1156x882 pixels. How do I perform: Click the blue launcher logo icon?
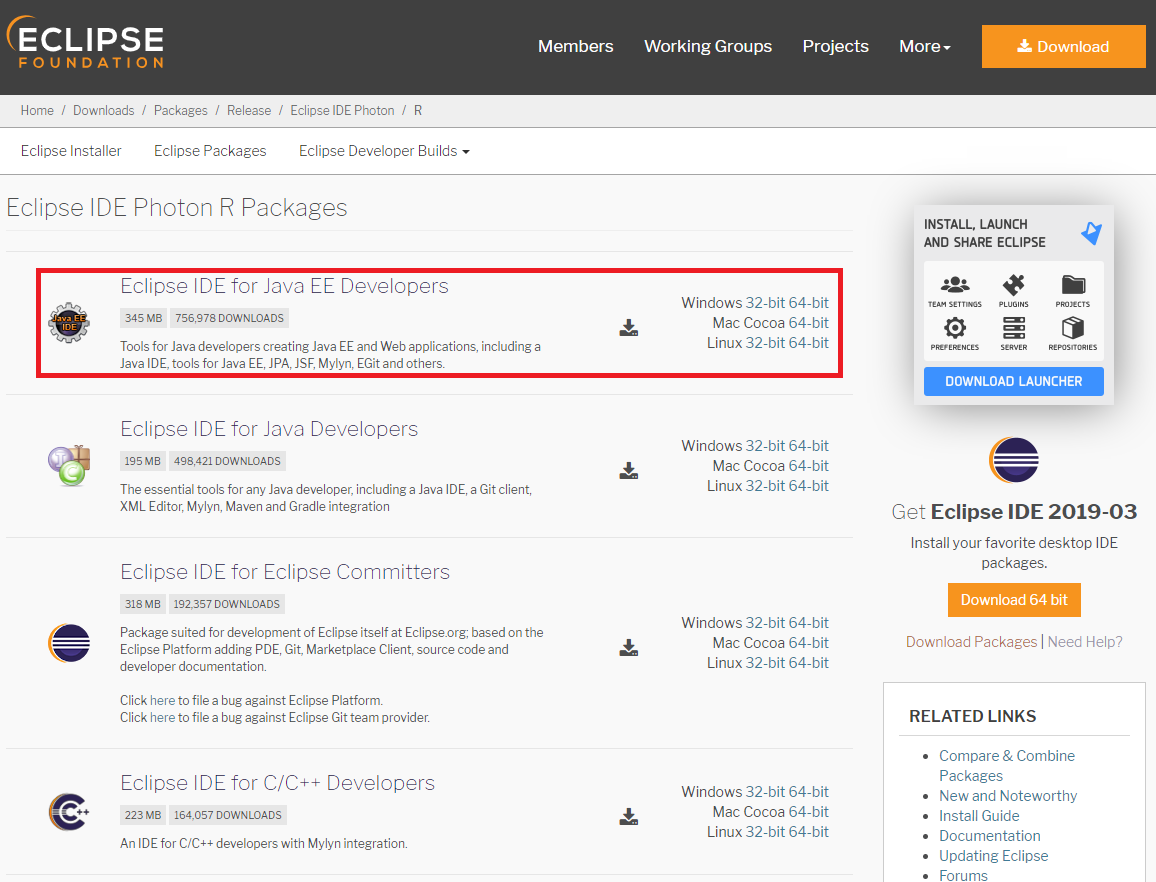pos(1091,233)
